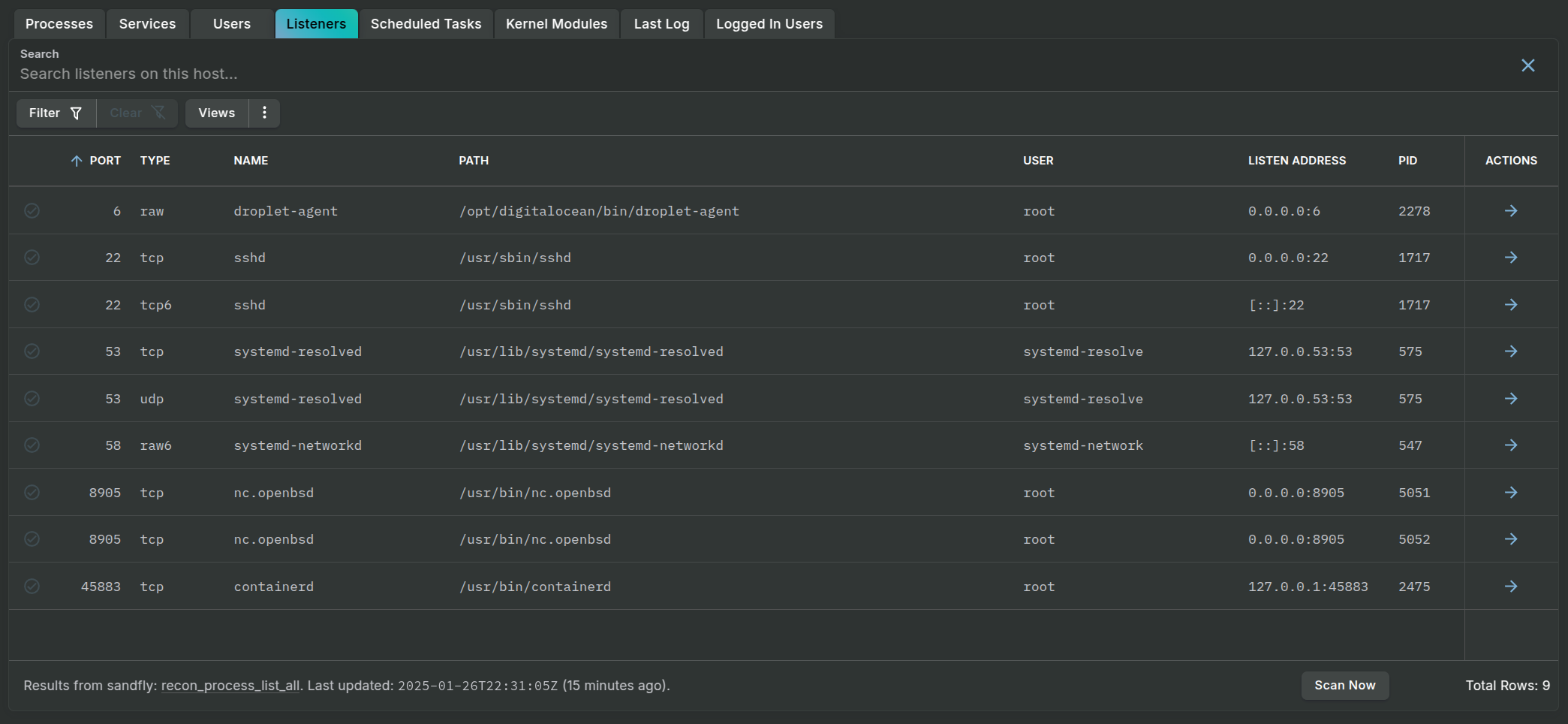This screenshot has width=1568, height=724.
Task: Open the Users tab
Action: tap(232, 24)
